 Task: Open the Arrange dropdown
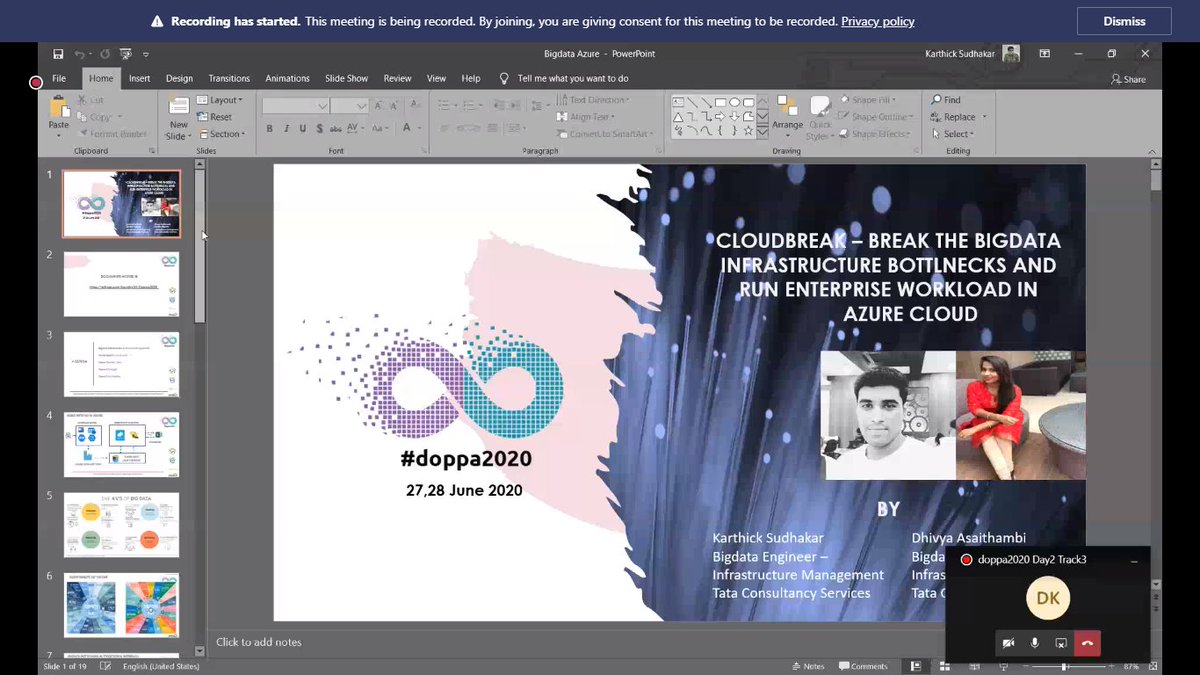pyautogui.click(x=787, y=115)
